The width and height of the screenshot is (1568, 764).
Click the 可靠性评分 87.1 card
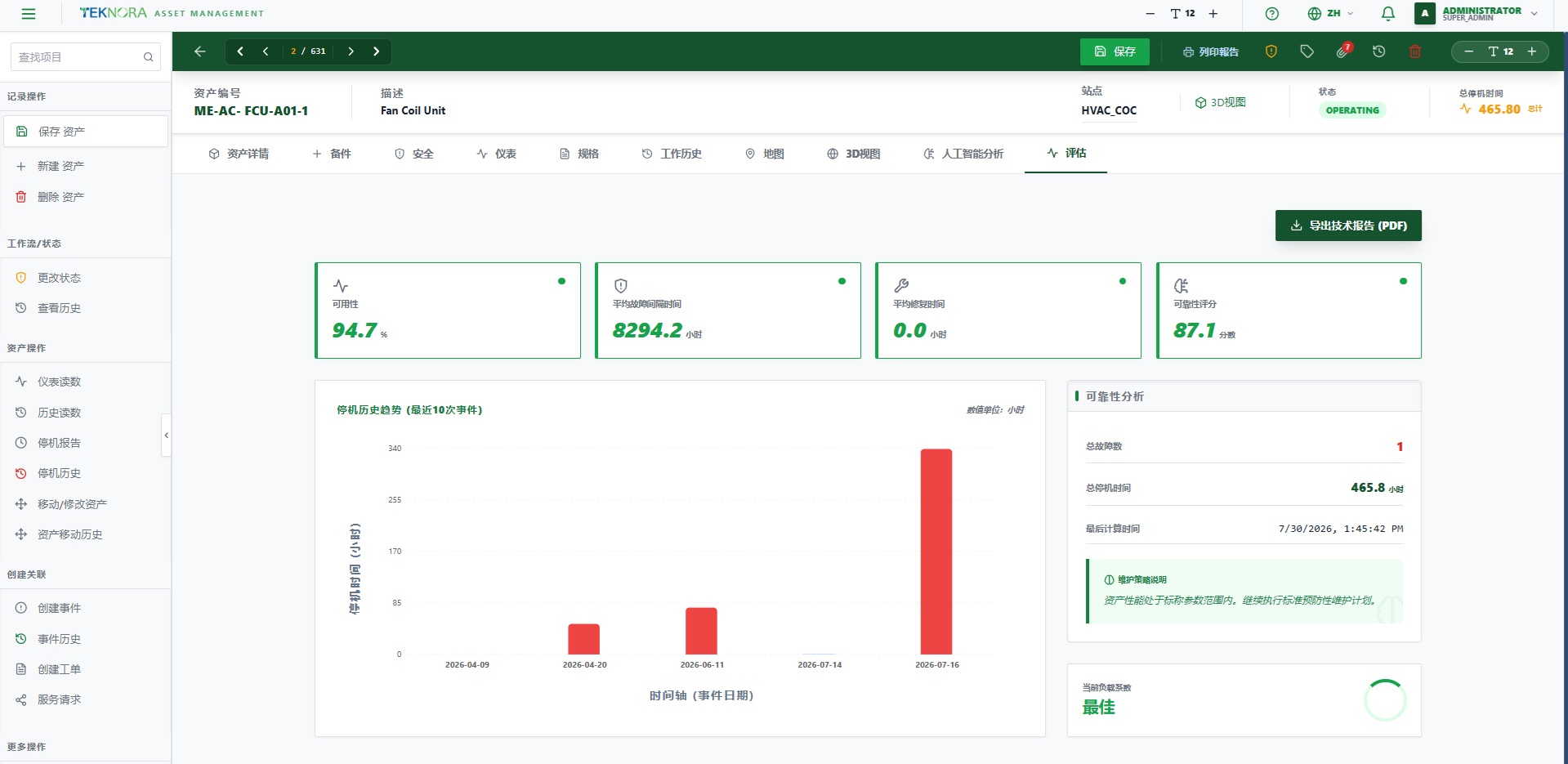1289,311
